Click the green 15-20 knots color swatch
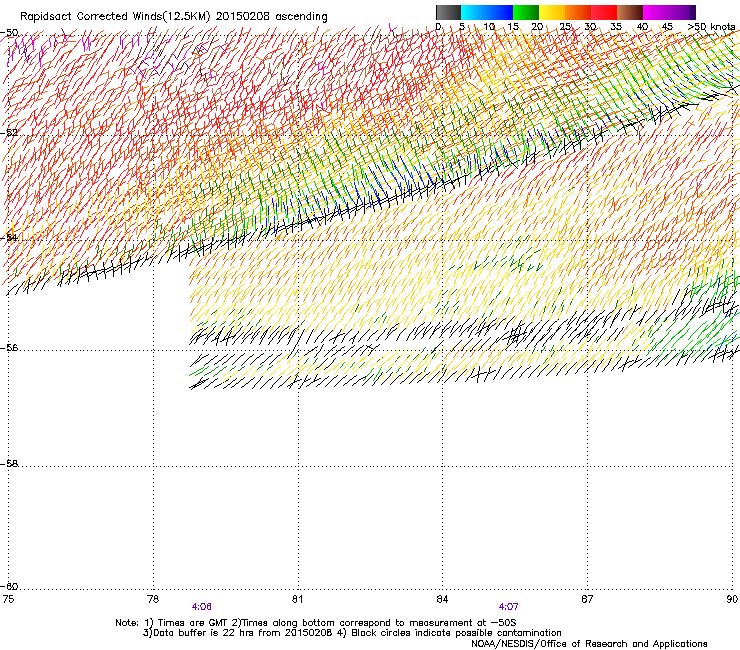The image size is (740, 650). pyautogui.click(x=526, y=12)
